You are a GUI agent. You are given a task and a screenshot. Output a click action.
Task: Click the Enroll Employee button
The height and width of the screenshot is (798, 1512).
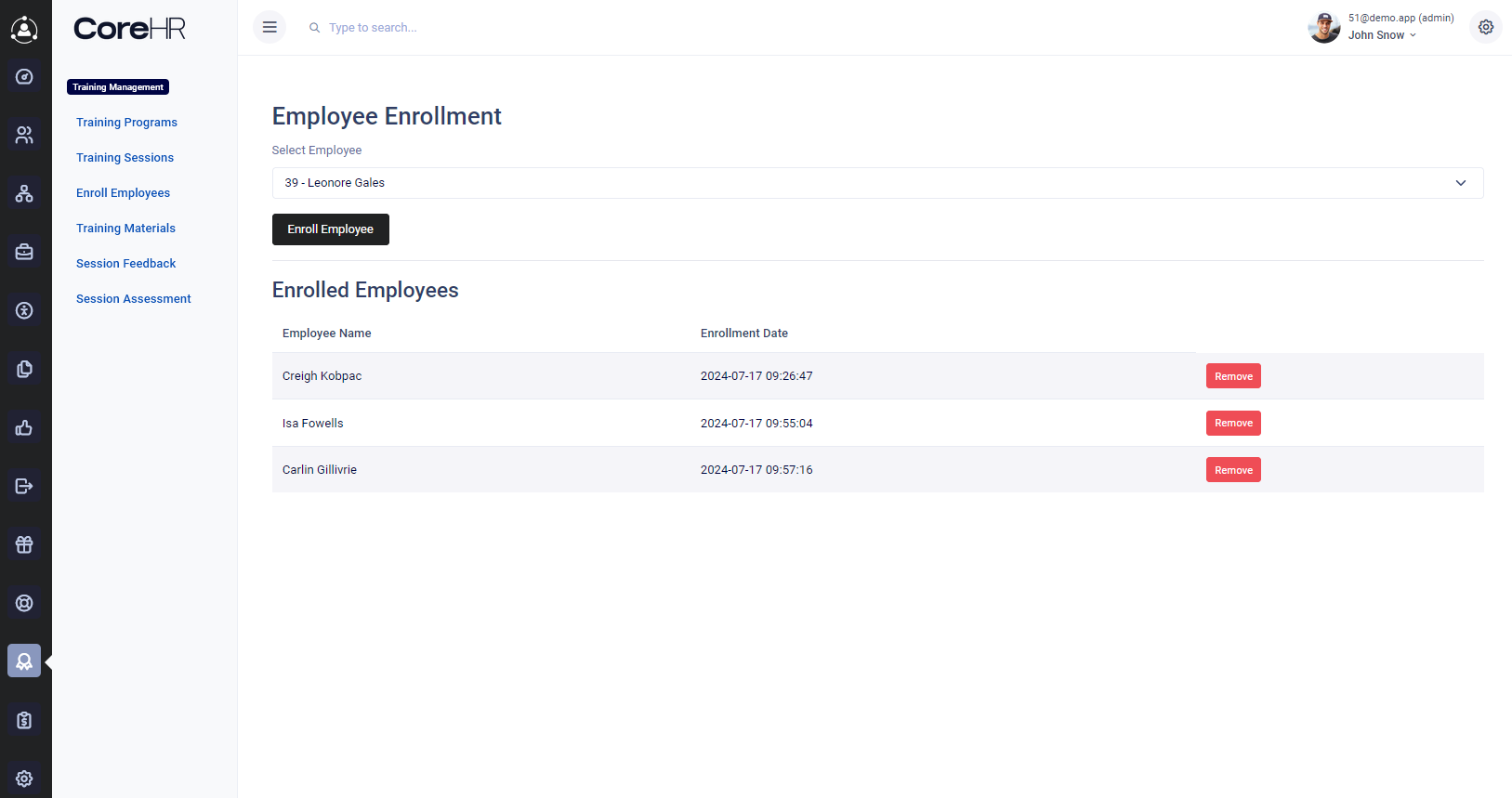point(330,229)
